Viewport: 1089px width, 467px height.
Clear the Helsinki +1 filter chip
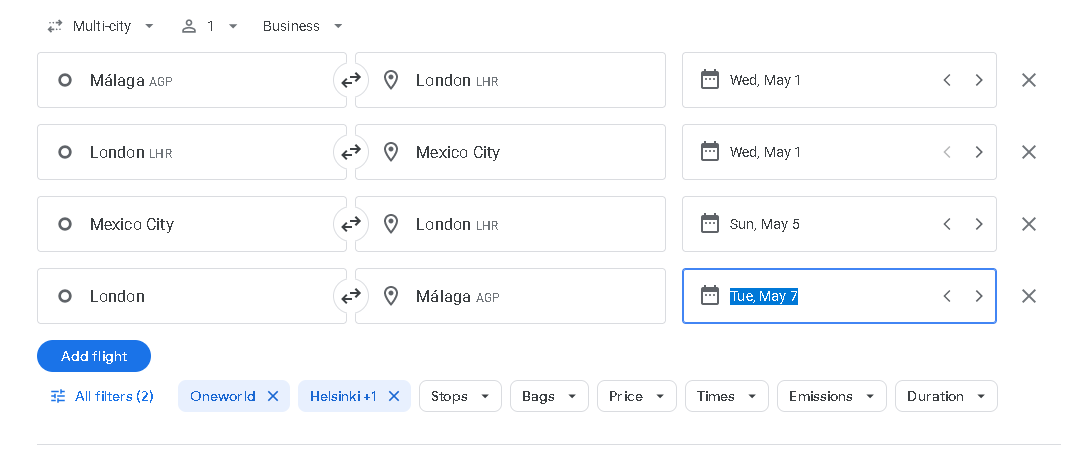(394, 396)
